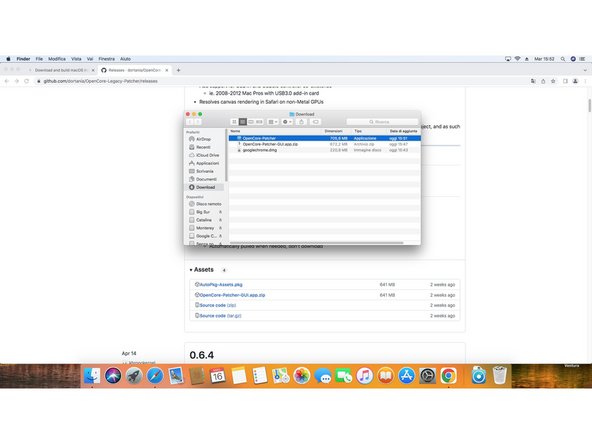Image resolution: width=592 pixels, height=444 pixels.
Task: Open the Finder menu in menu bar
Action: click(x=23, y=59)
